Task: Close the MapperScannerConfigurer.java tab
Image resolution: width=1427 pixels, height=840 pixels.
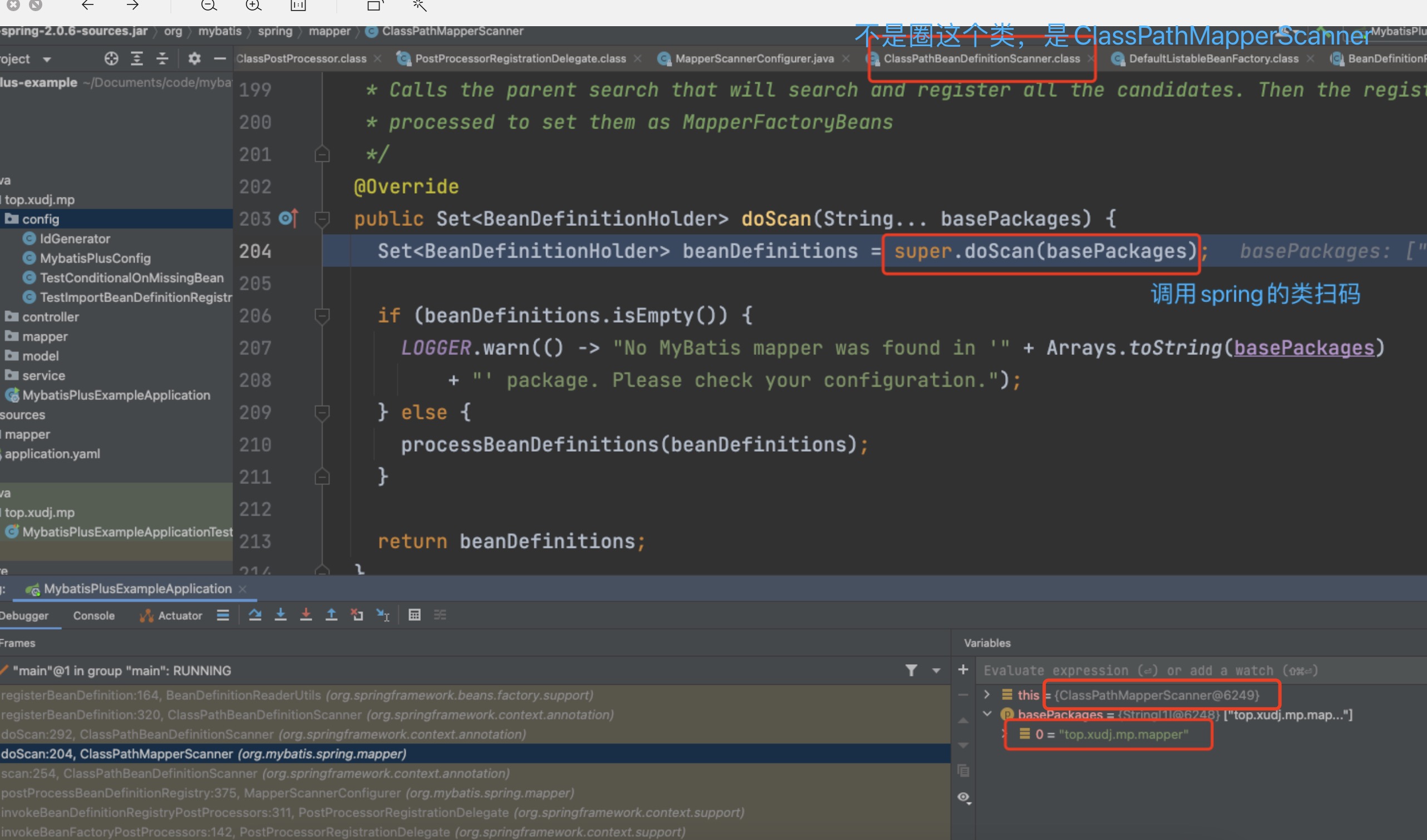Action: (x=845, y=58)
